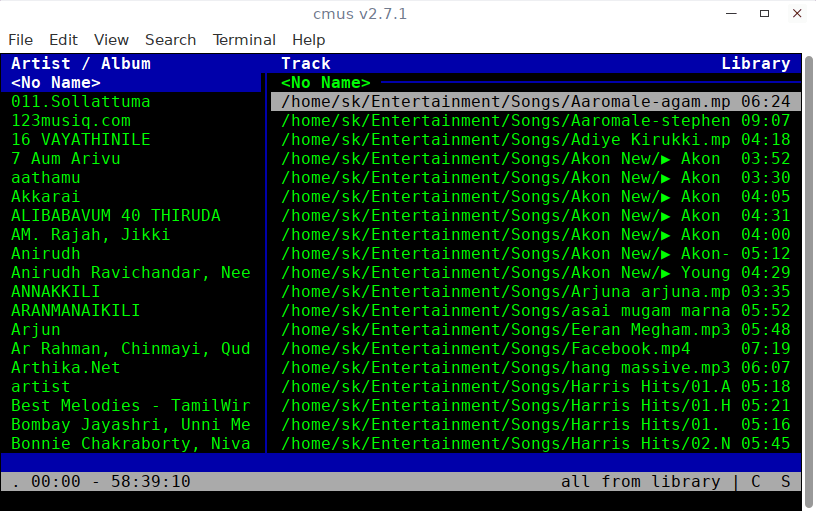Click the Track column header
The image size is (816, 511).
coord(305,63)
